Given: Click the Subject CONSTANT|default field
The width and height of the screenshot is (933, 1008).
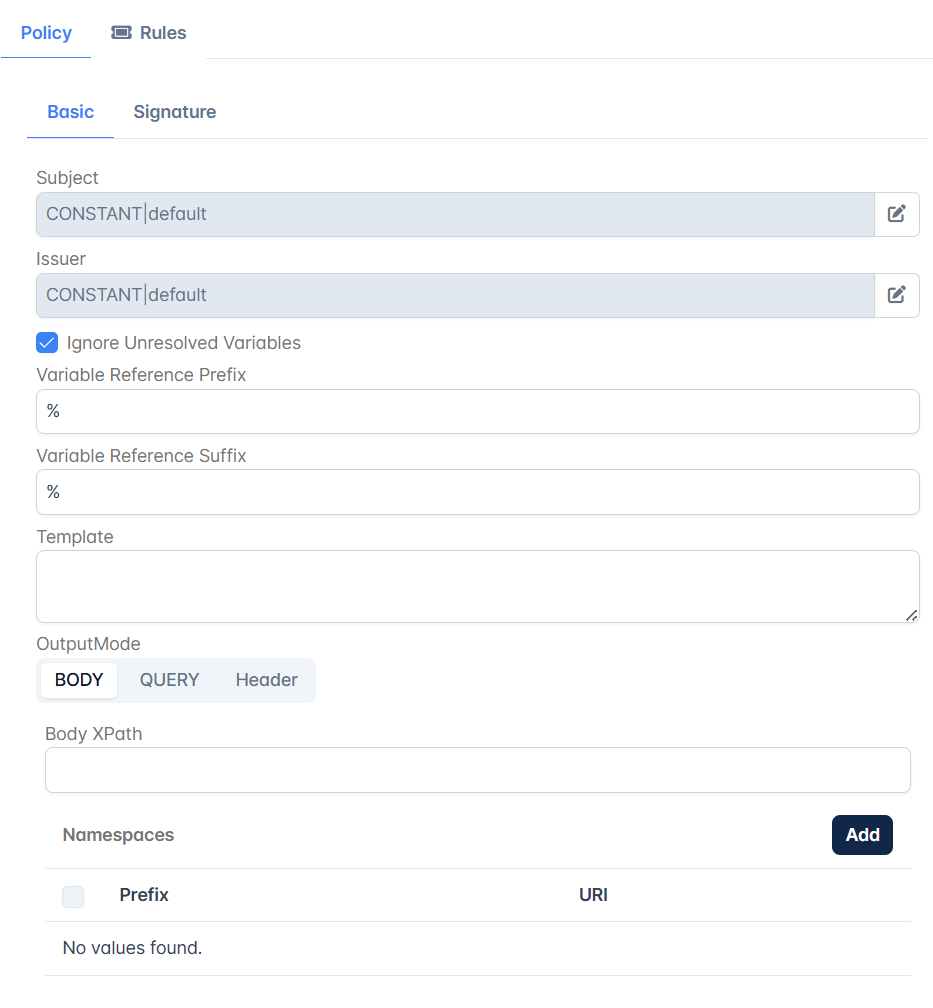Looking at the screenshot, I should (x=455, y=214).
